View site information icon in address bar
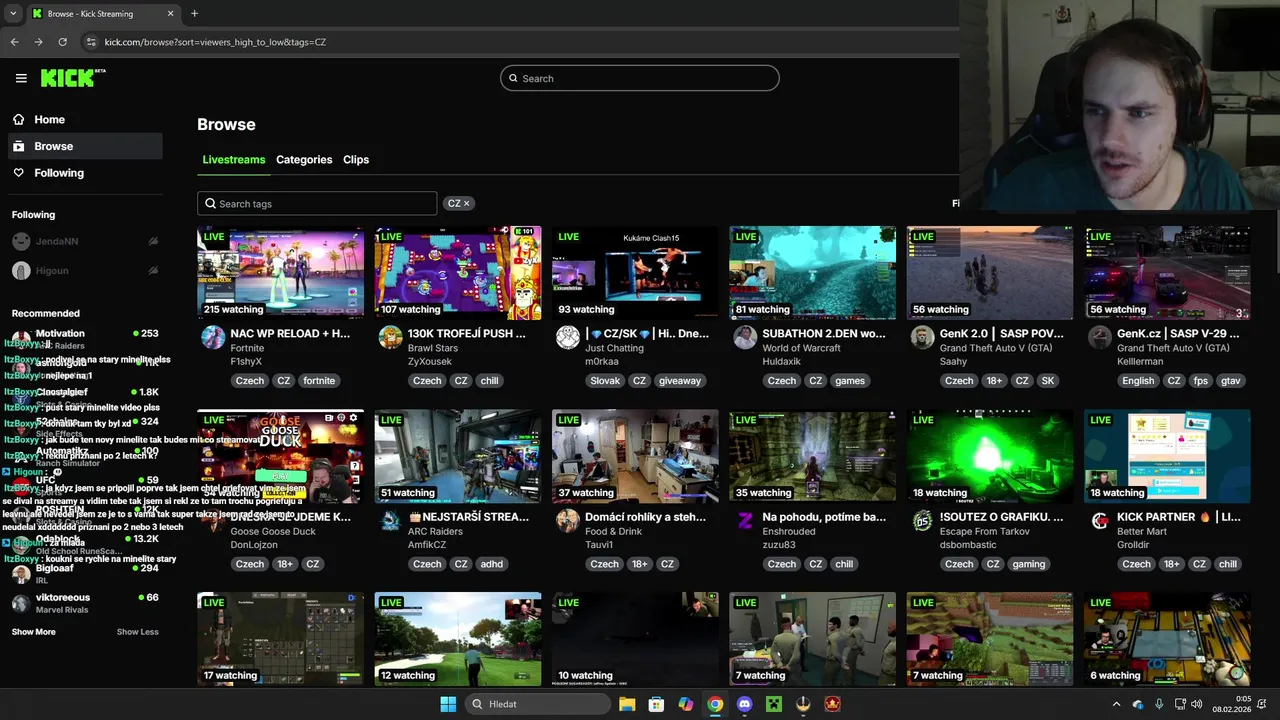 [x=91, y=42]
